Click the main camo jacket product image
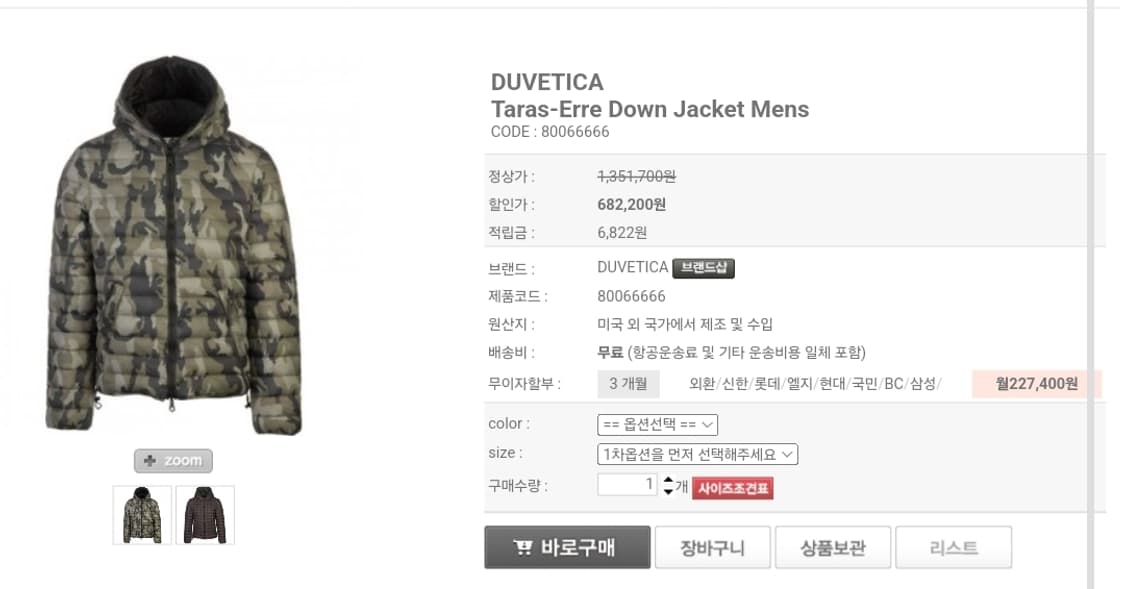The height and width of the screenshot is (589, 1125). tap(173, 246)
